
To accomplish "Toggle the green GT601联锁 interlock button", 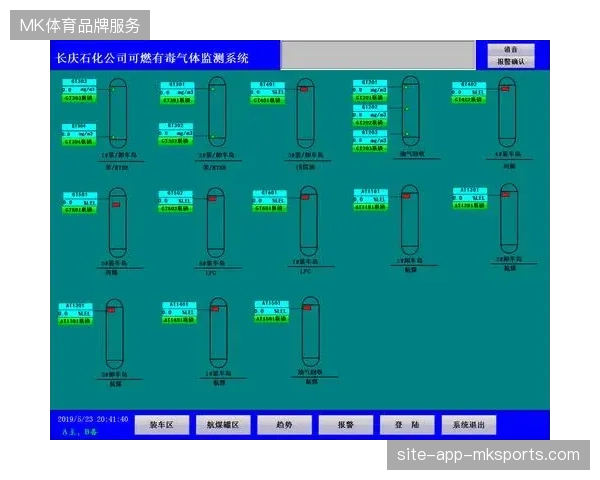I will (x=269, y=208).
